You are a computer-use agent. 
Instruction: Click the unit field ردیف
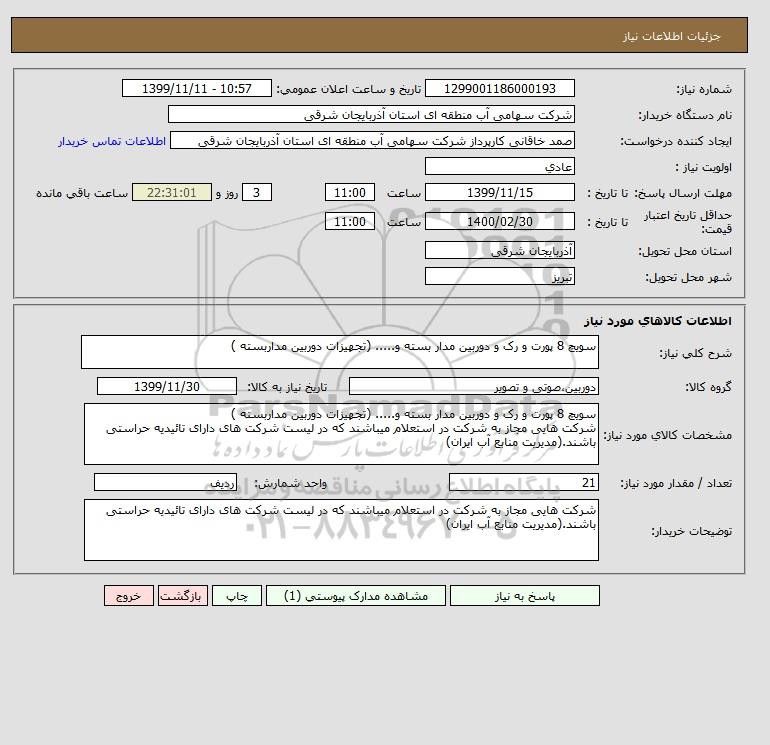coord(165,482)
